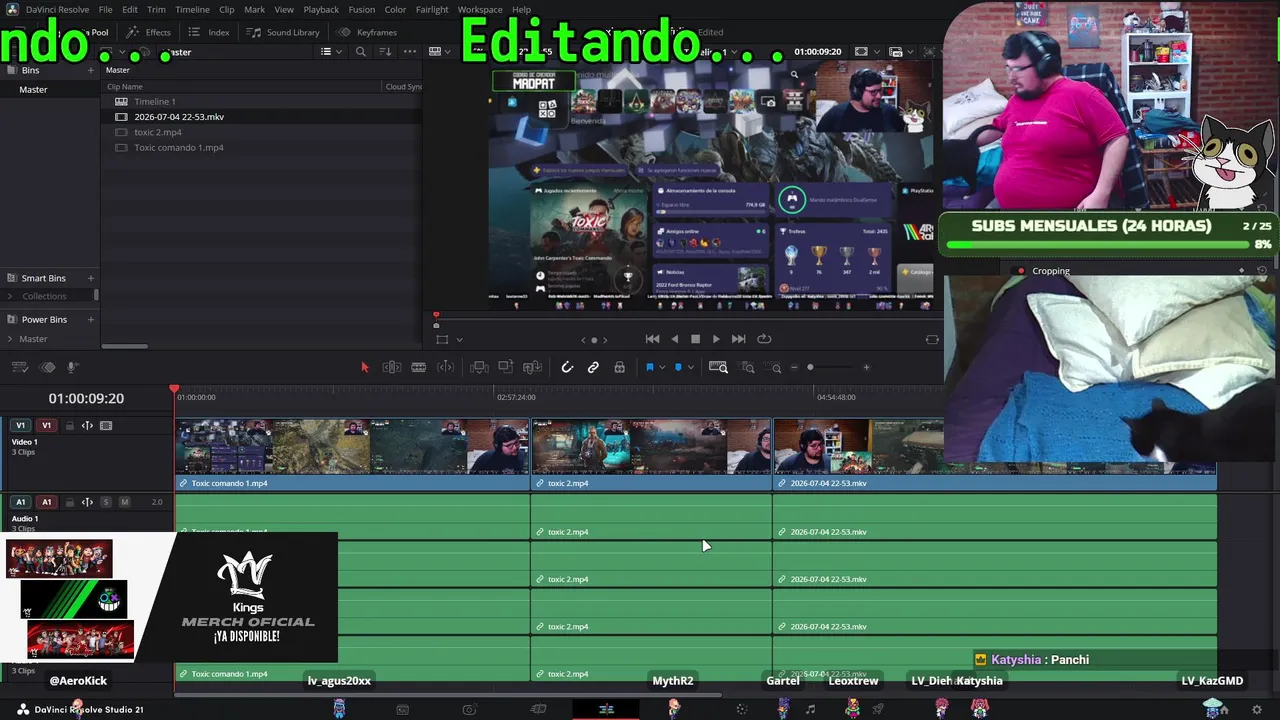Toggle loop playback in viewer

tap(765, 339)
